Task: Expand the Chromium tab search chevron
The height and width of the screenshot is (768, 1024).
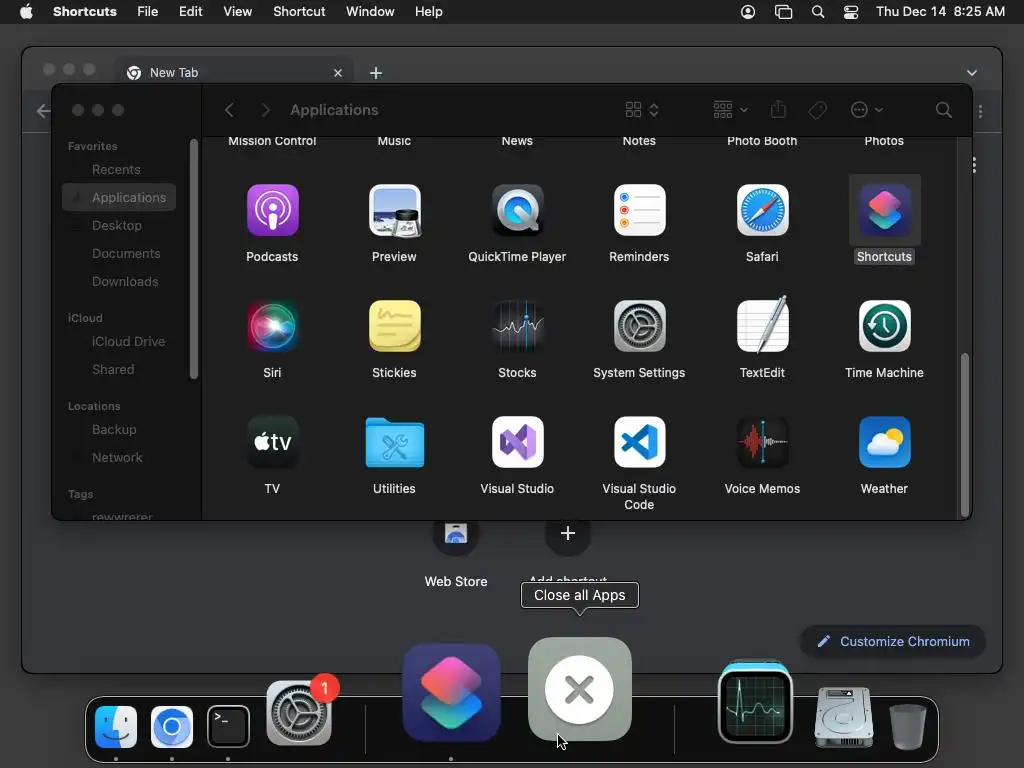Action: (972, 72)
